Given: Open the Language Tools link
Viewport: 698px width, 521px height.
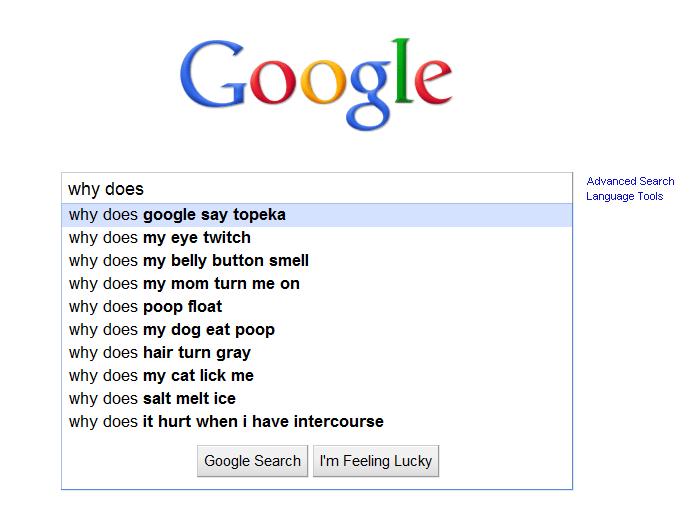Looking at the screenshot, I should pos(625,196).
